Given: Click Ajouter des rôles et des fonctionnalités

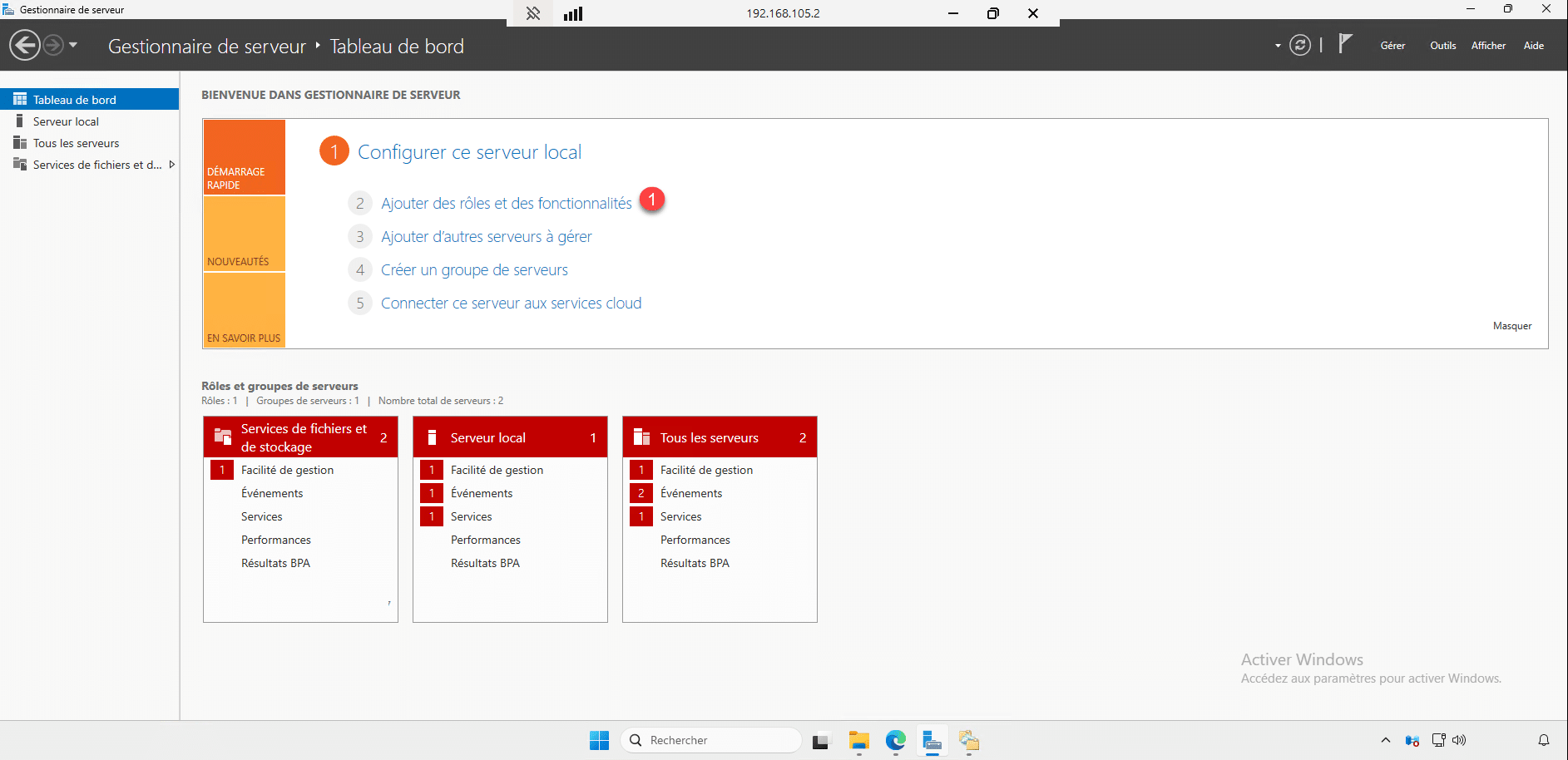Looking at the screenshot, I should coord(507,204).
